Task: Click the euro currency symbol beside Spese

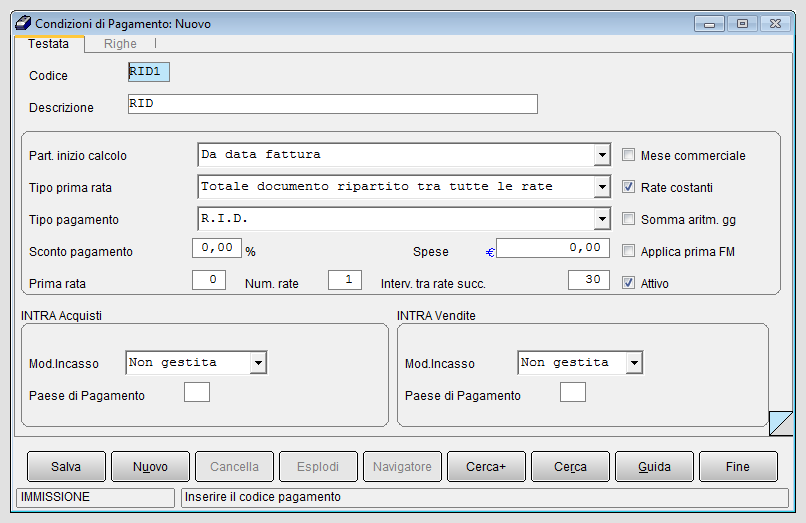Action: pyautogui.click(x=490, y=253)
